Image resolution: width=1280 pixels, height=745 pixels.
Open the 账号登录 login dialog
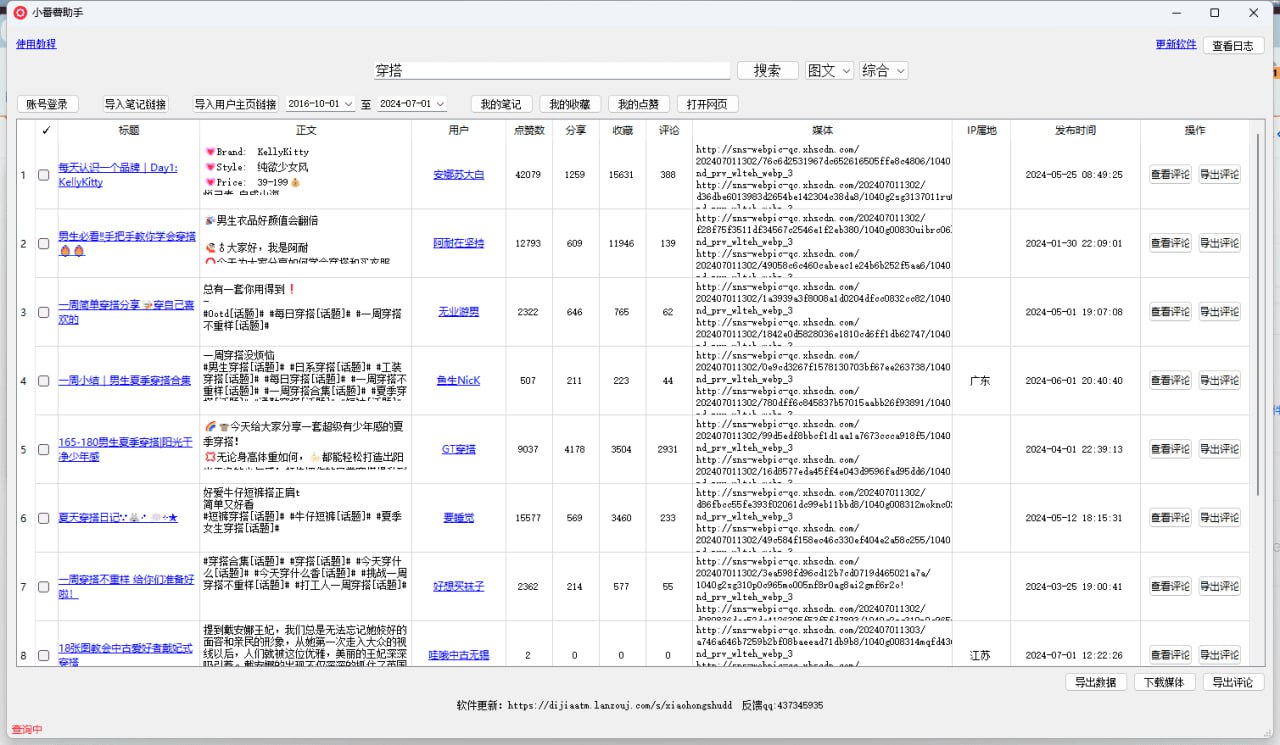47,104
